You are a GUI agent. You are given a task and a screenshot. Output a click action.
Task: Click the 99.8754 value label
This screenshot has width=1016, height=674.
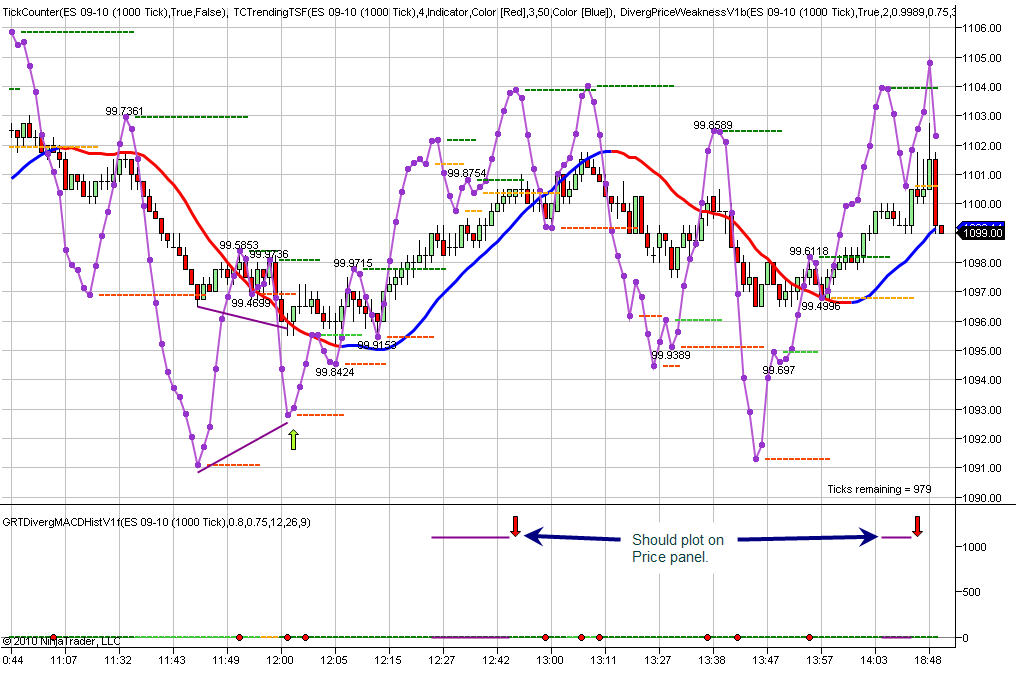tap(467, 173)
